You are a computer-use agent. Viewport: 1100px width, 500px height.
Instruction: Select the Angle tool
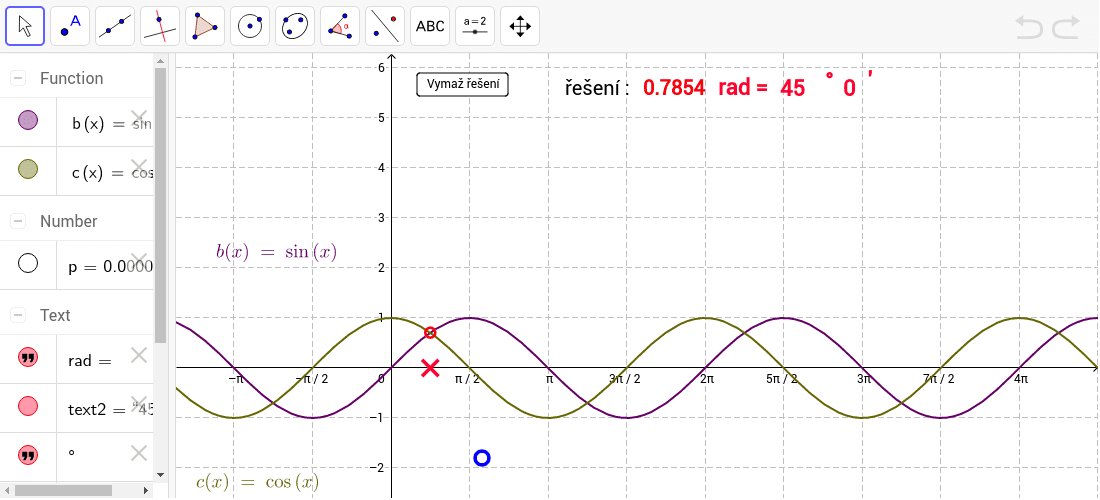(340, 26)
